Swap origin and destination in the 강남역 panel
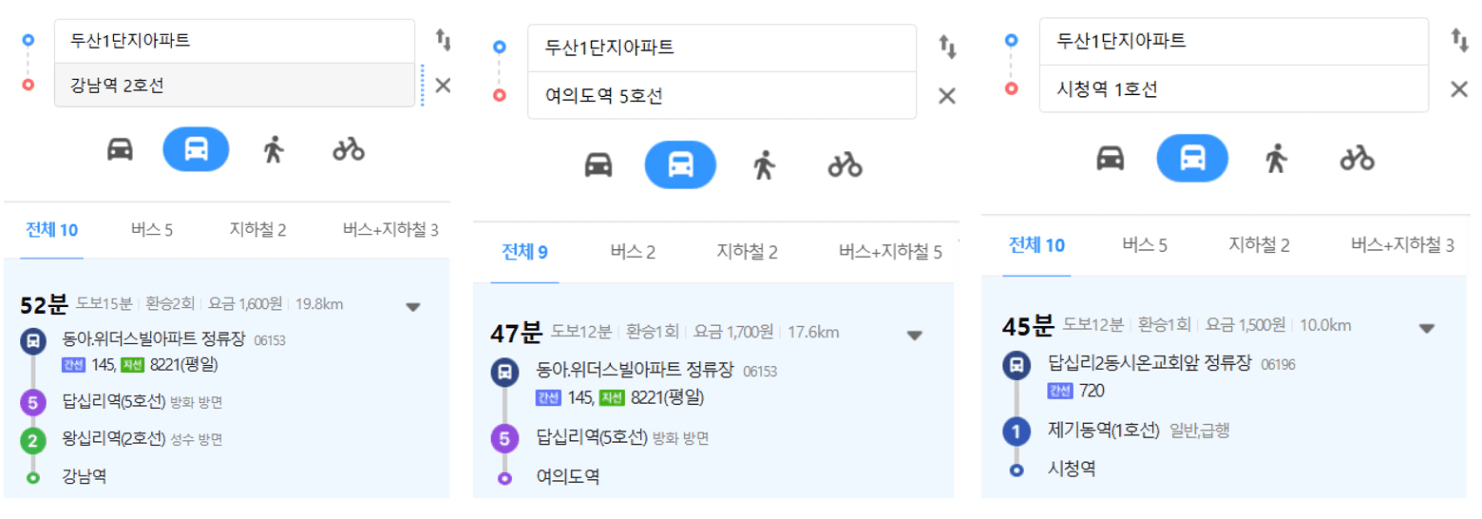The width and height of the screenshot is (1482, 519). (443, 40)
